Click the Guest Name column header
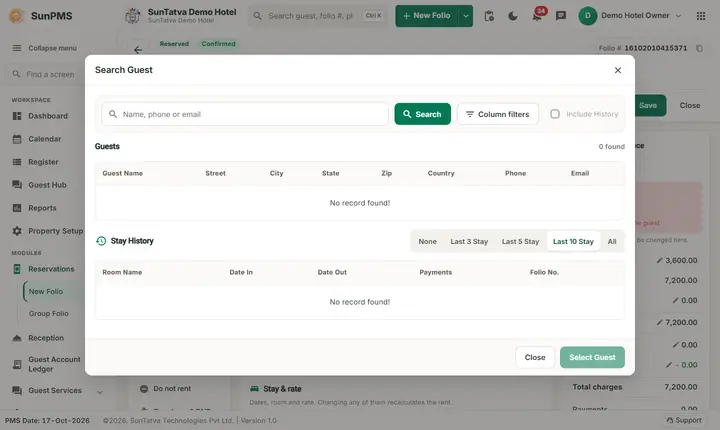Viewport: 720px width, 430px height. (x=123, y=173)
